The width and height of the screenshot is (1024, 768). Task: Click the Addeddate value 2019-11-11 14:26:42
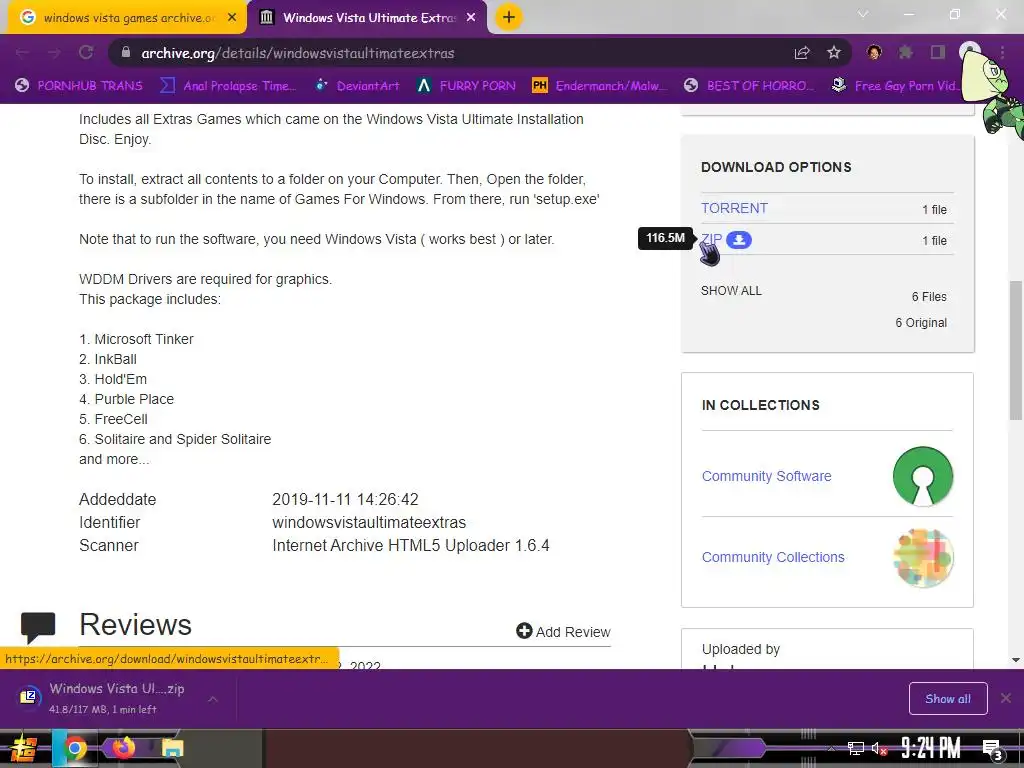click(x=345, y=500)
